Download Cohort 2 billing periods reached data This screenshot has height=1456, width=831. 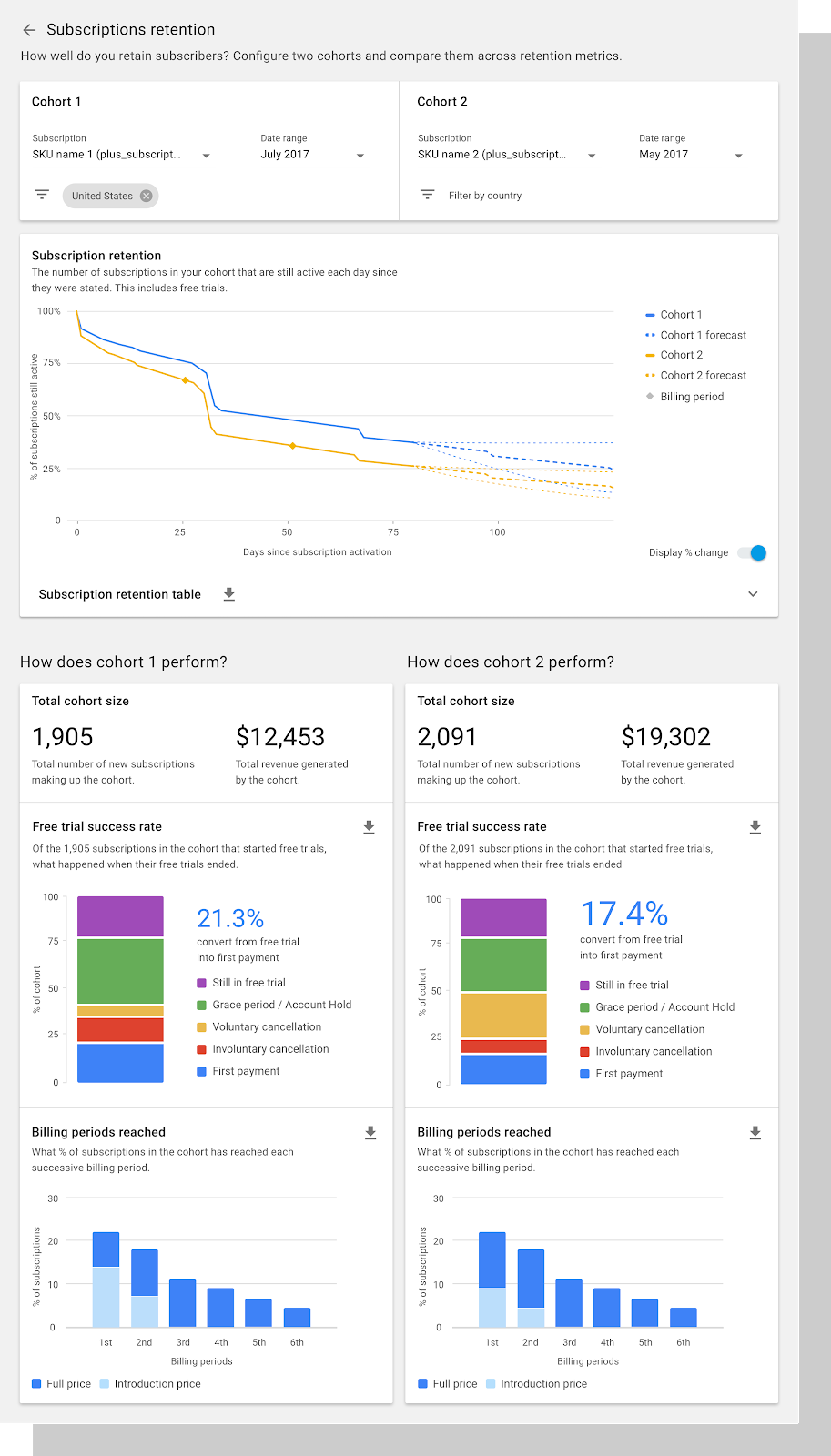pos(755,1133)
